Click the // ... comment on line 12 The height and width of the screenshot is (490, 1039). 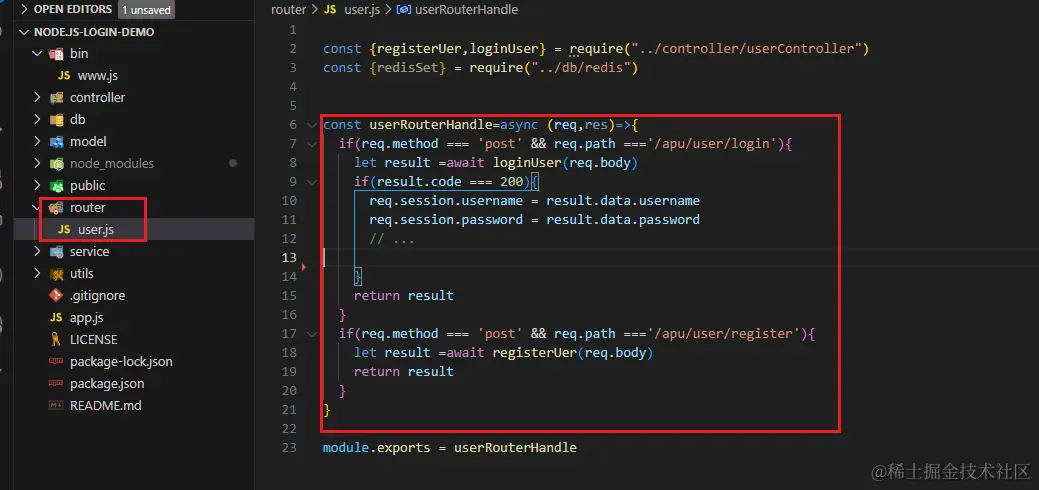point(392,239)
